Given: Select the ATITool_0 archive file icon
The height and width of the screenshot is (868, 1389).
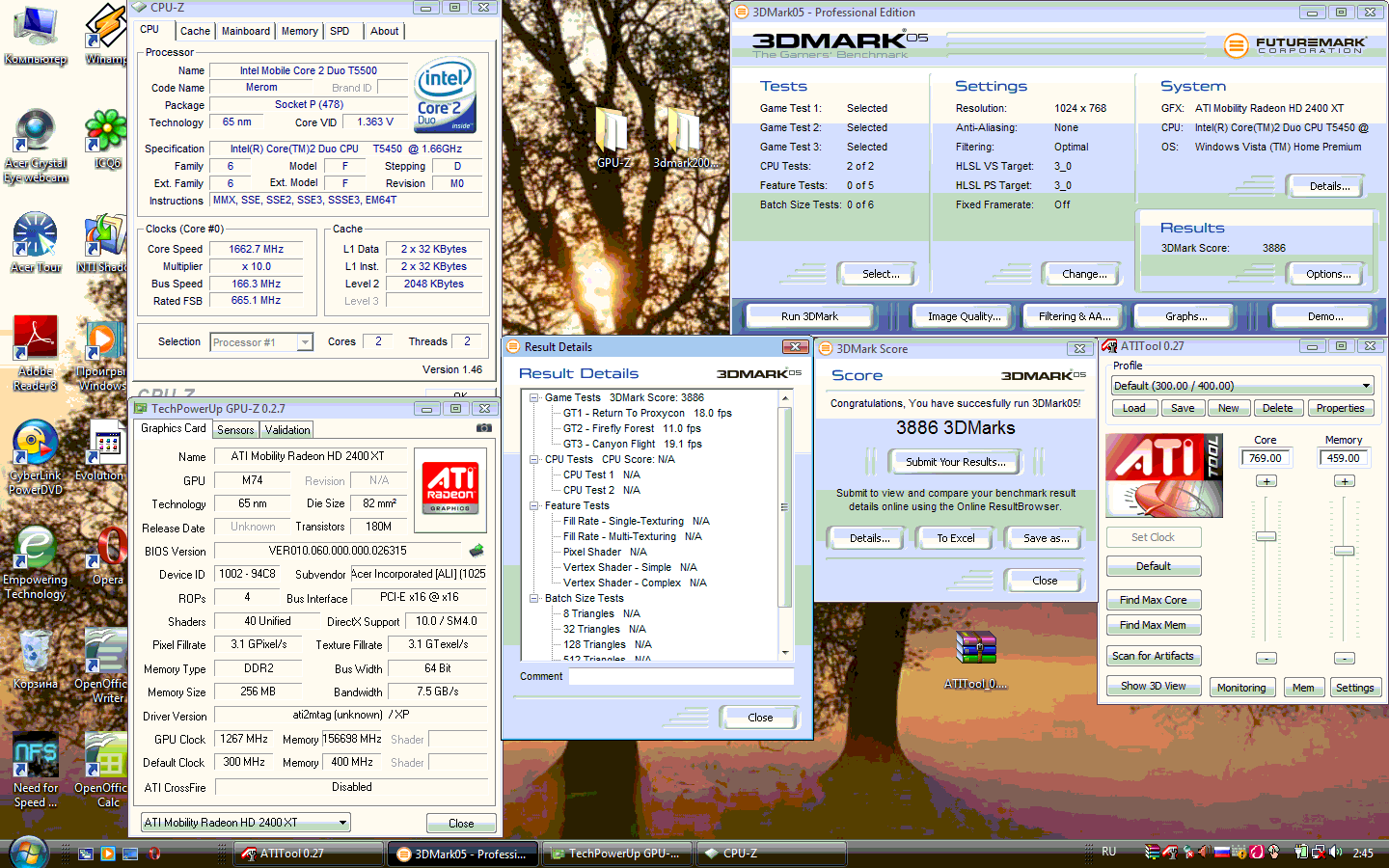Looking at the screenshot, I should click(x=975, y=661).
